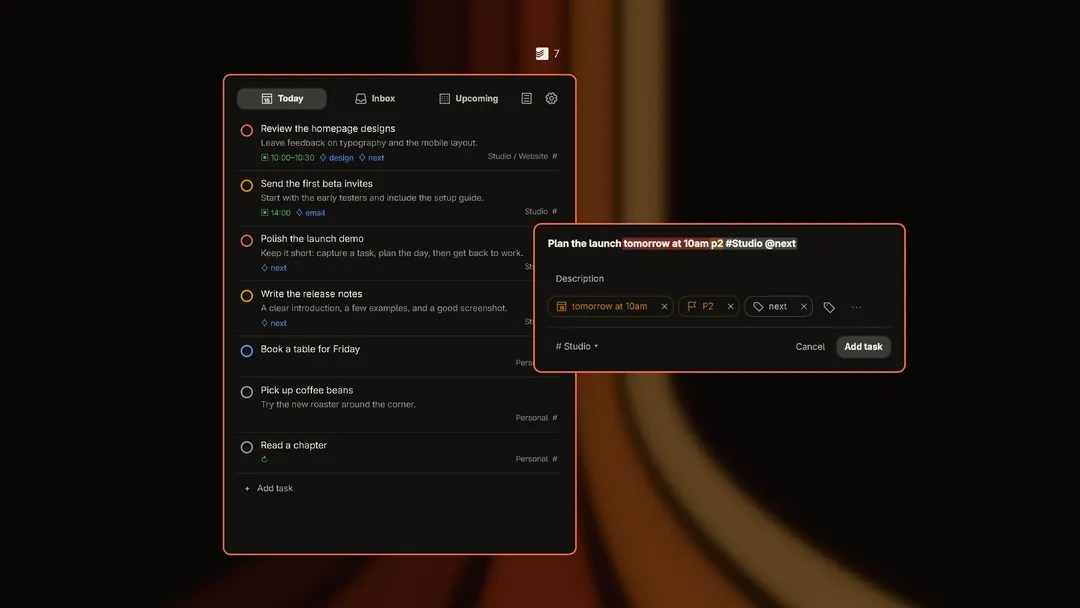Open 'Book a table for Friday' task title

[x=310, y=349]
